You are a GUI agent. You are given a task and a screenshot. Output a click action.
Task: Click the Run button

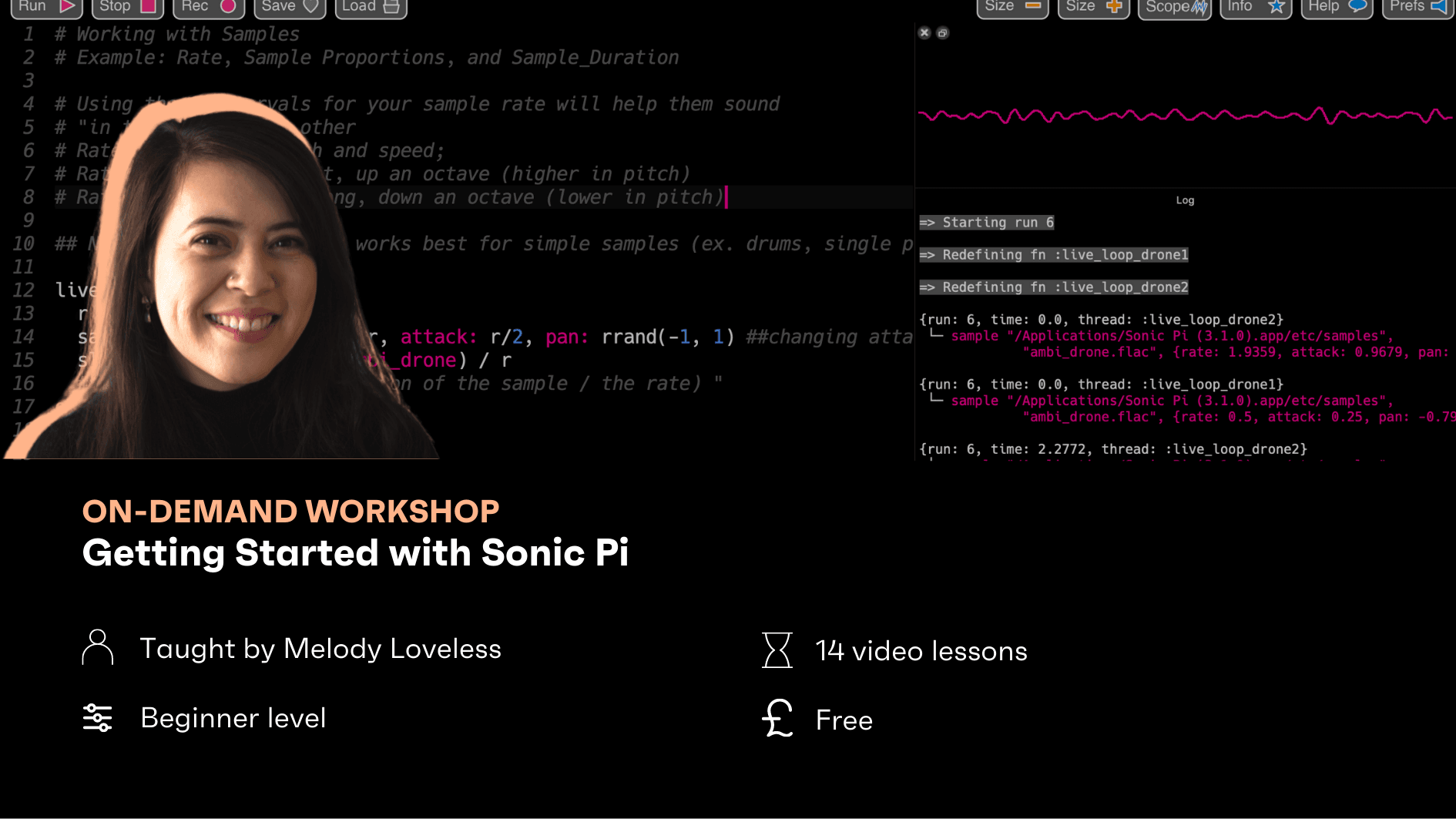click(46, 7)
